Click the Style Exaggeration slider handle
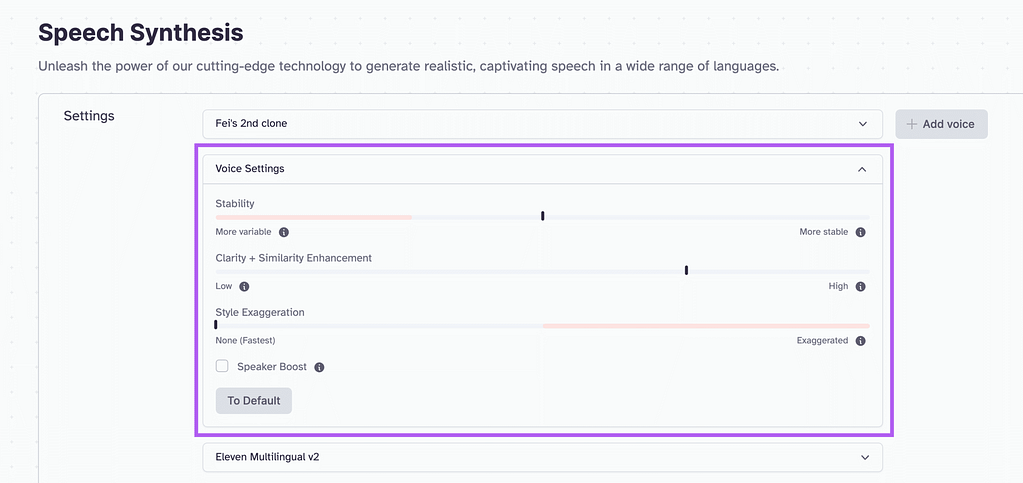 click(x=216, y=325)
